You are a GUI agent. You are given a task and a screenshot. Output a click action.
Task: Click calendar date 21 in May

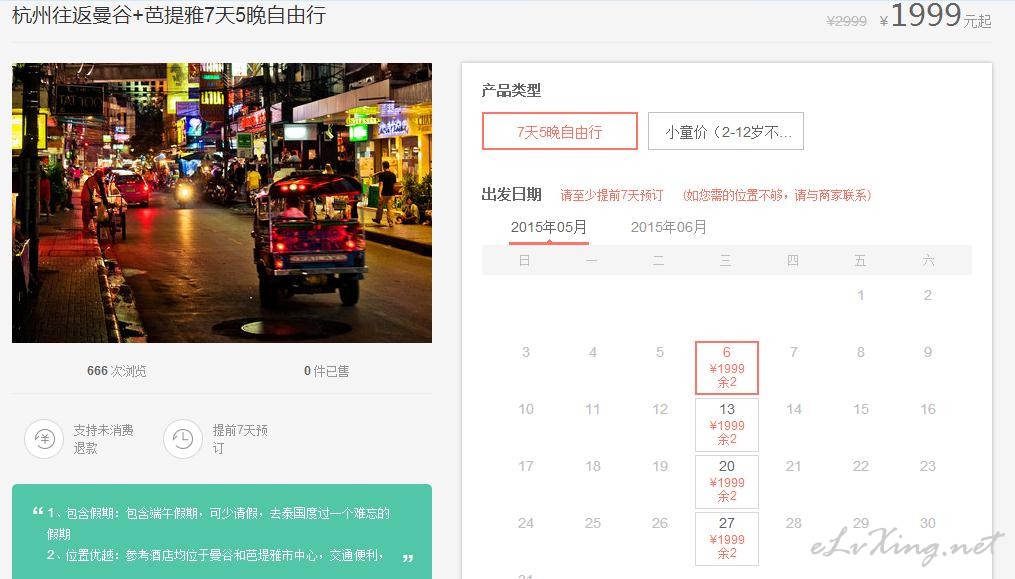tap(794, 466)
